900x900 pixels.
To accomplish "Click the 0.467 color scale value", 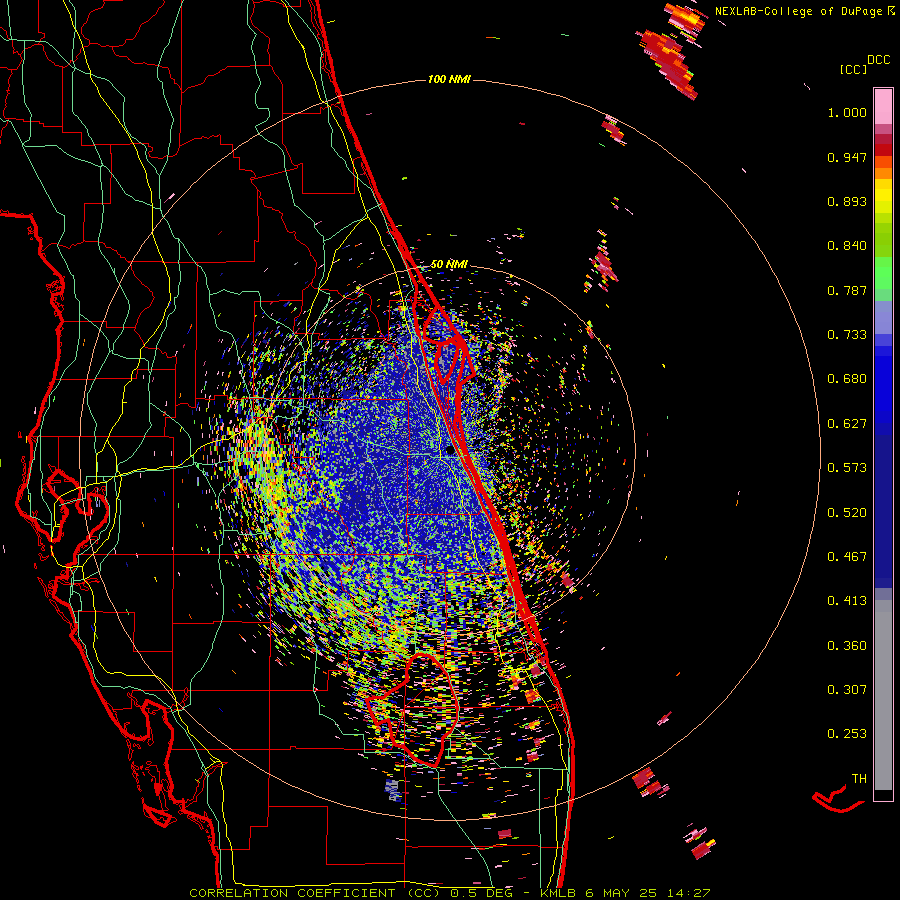I will click(x=847, y=557).
